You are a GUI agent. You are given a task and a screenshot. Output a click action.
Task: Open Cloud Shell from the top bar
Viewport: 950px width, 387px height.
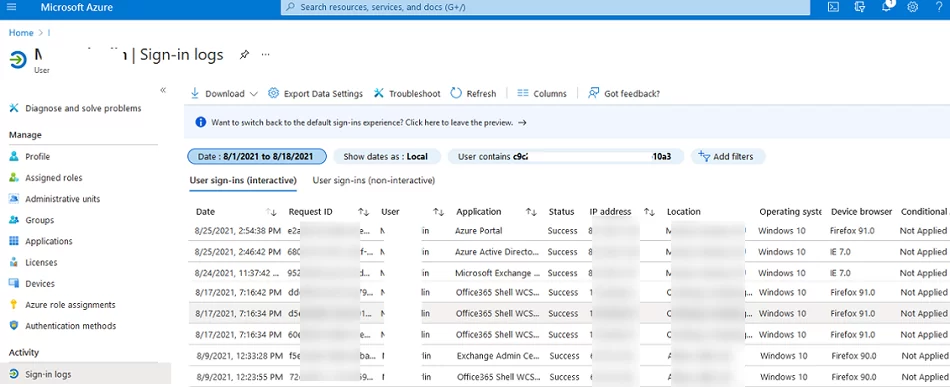coord(834,7)
